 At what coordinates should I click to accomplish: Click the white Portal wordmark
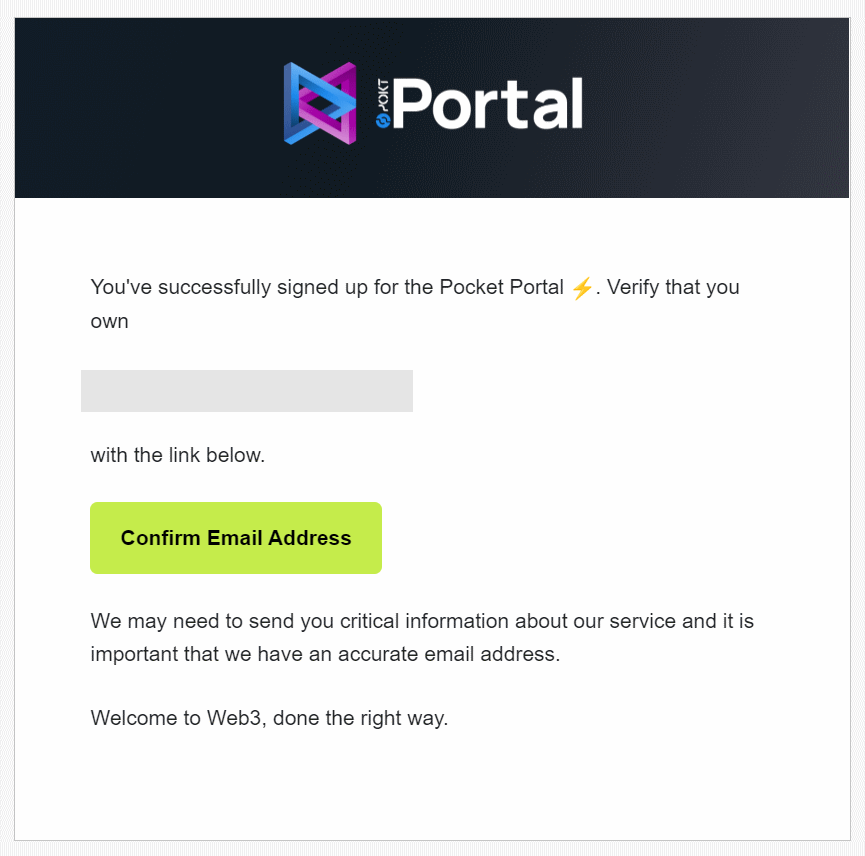tap(488, 104)
